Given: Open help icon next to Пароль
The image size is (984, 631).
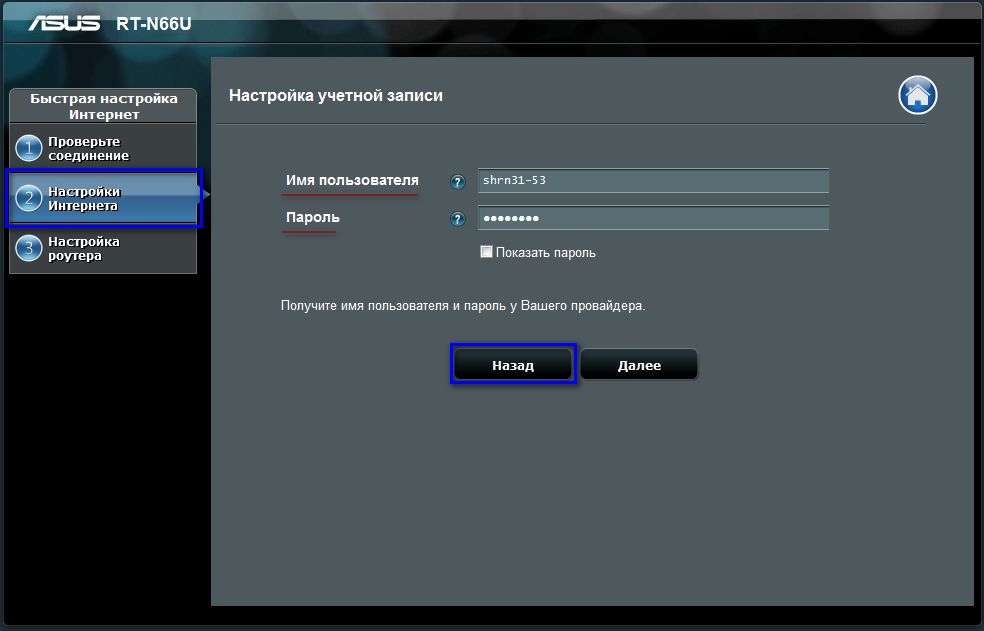Looking at the screenshot, I should click(x=457, y=219).
